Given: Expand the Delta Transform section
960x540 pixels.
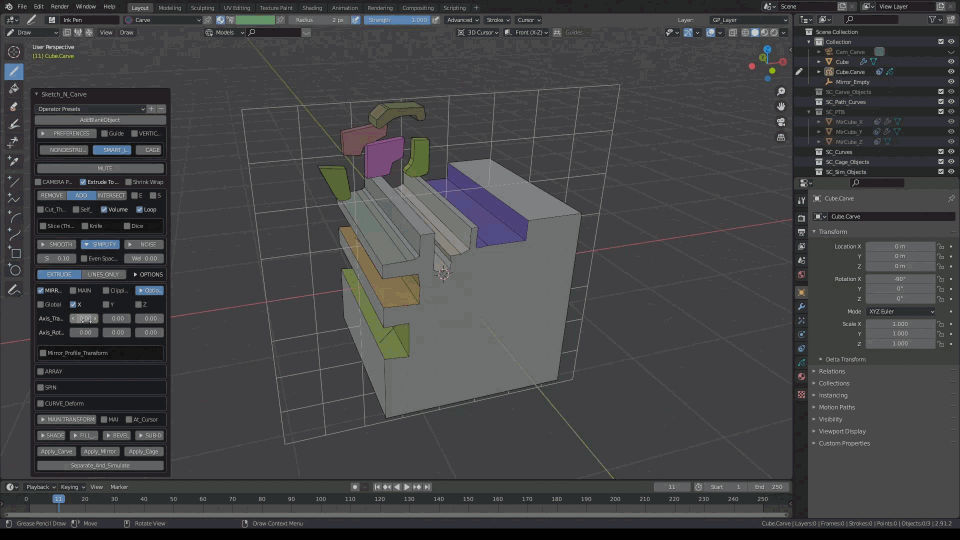Looking at the screenshot, I should [x=845, y=359].
